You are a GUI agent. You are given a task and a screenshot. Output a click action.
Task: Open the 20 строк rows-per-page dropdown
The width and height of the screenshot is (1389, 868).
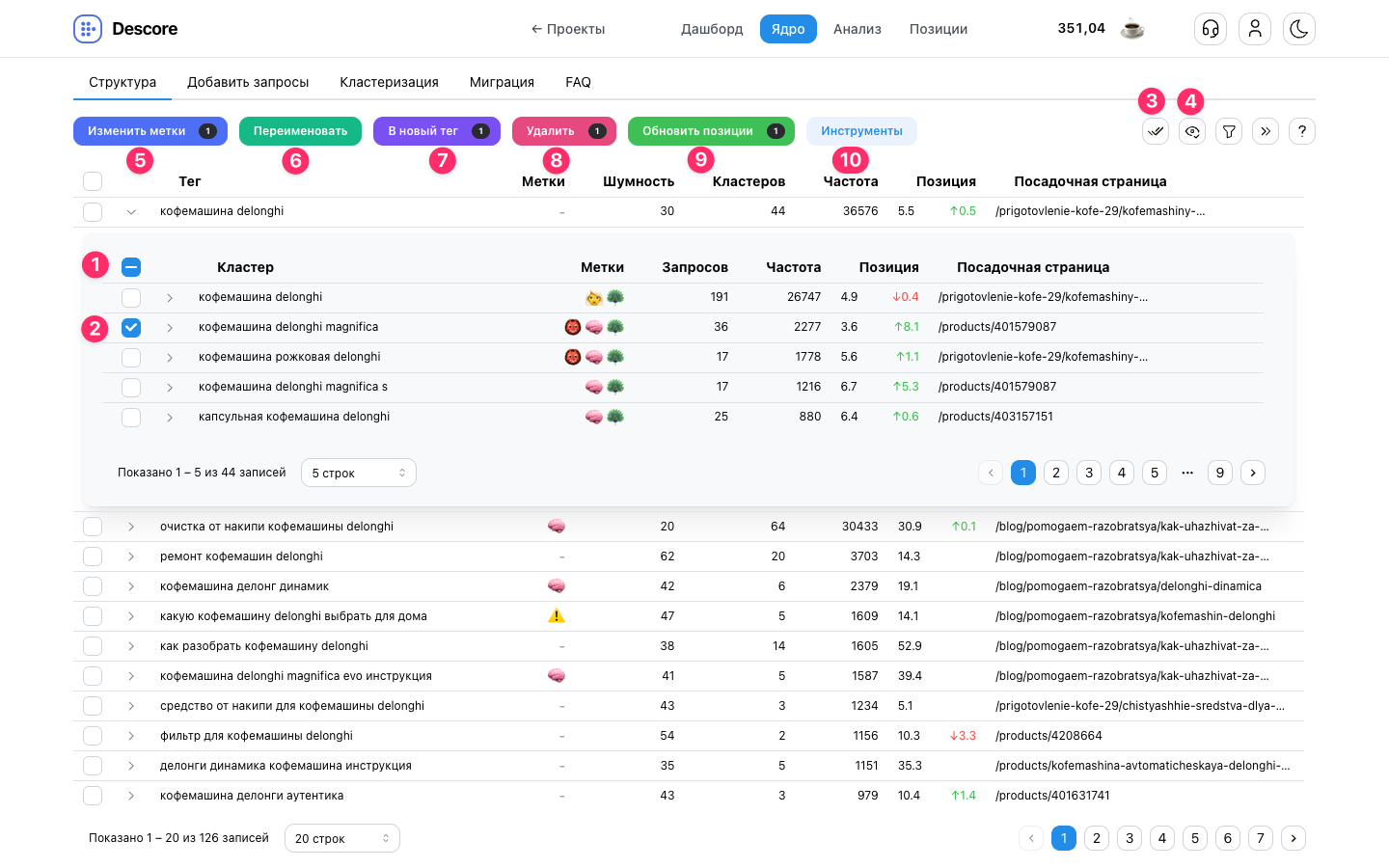coord(342,838)
